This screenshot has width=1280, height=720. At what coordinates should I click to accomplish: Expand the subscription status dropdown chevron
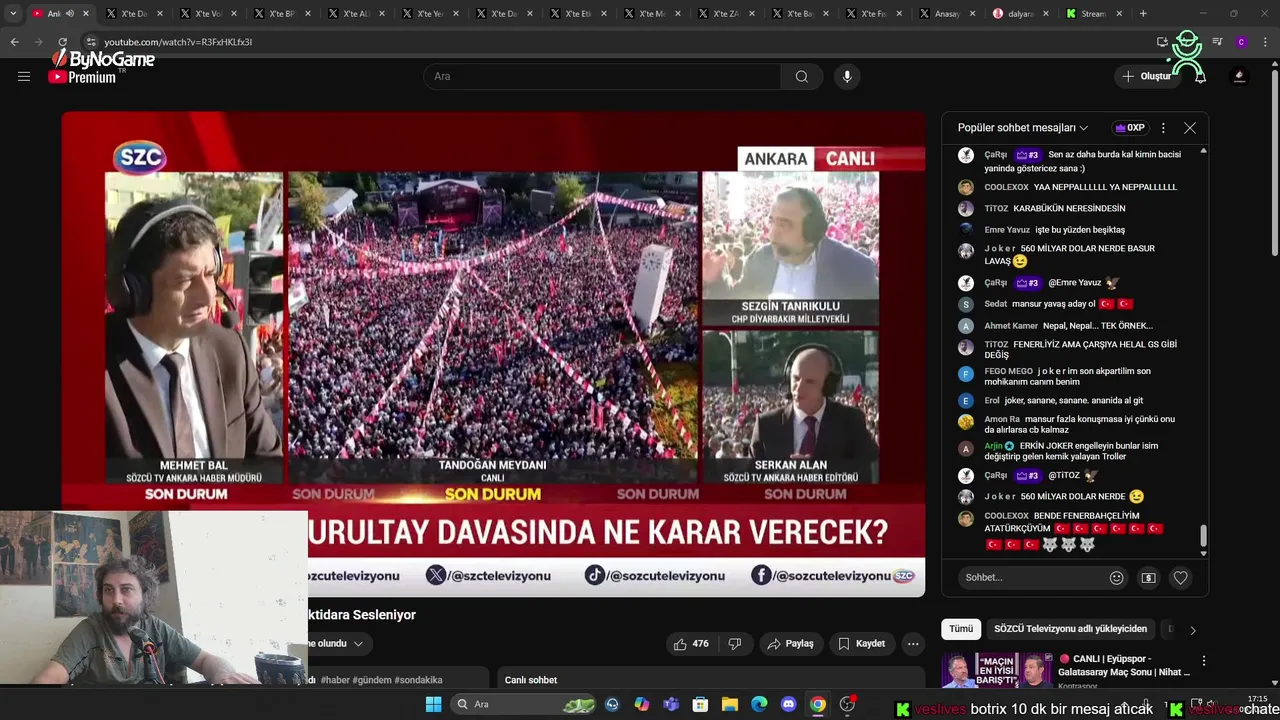358,644
